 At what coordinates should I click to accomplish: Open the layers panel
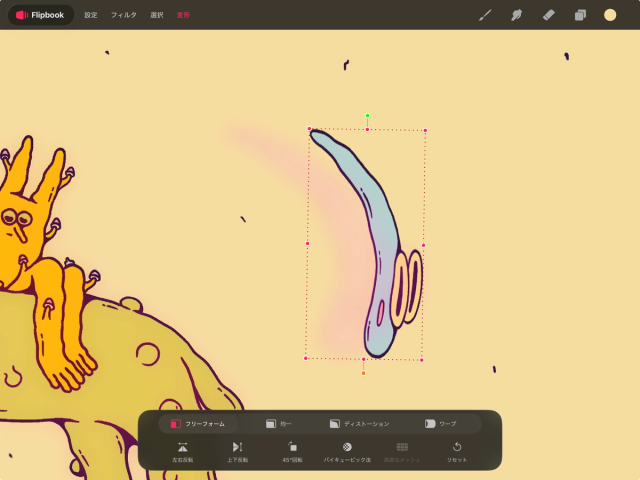pos(580,15)
